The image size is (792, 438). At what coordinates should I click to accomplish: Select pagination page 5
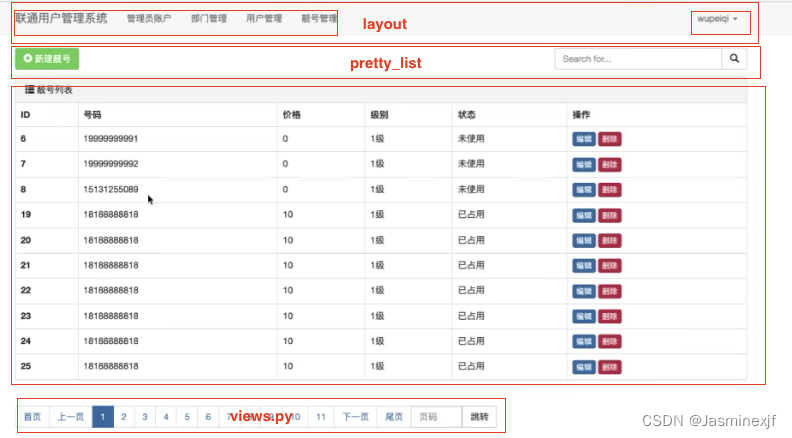coord(187,417)
